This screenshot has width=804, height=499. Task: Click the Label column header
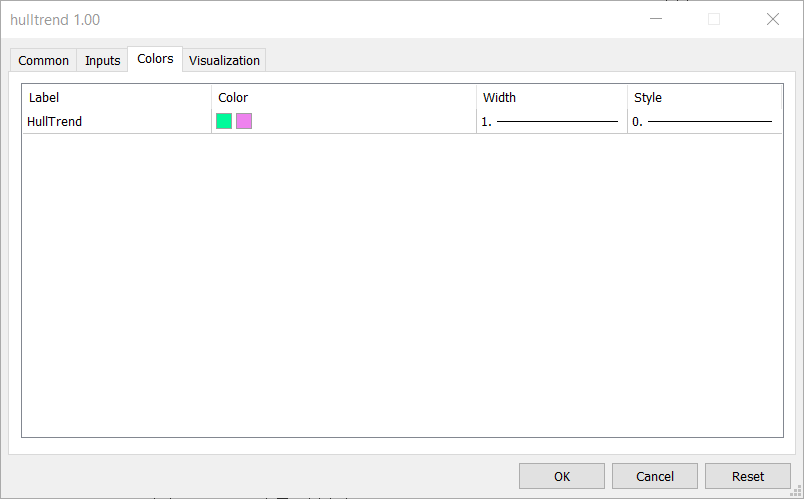[x=117, y=97]
